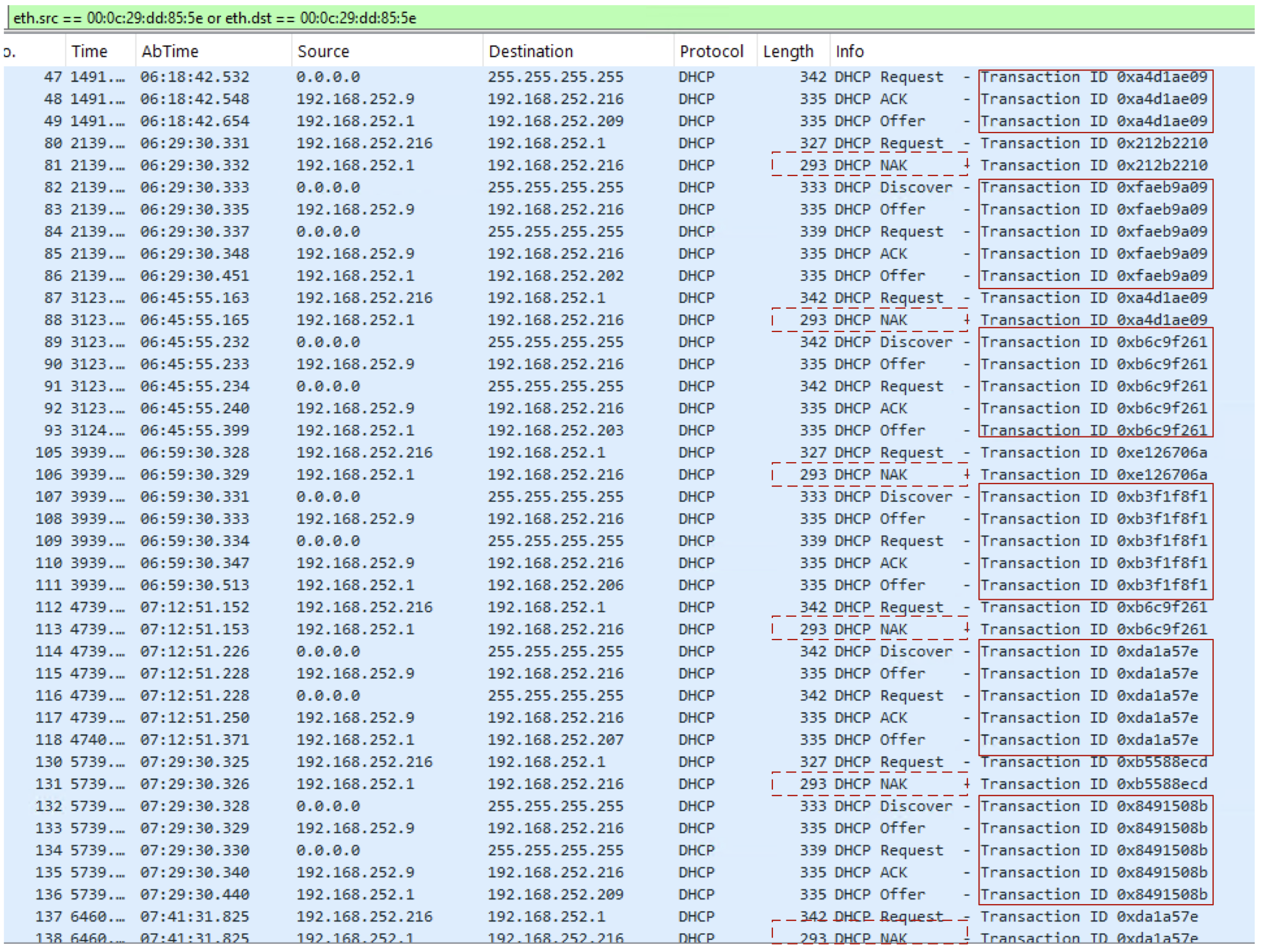The image size is (1263, 952).
Task: Select packet 131 DHCP NAK row
Action: coord(629,784)
